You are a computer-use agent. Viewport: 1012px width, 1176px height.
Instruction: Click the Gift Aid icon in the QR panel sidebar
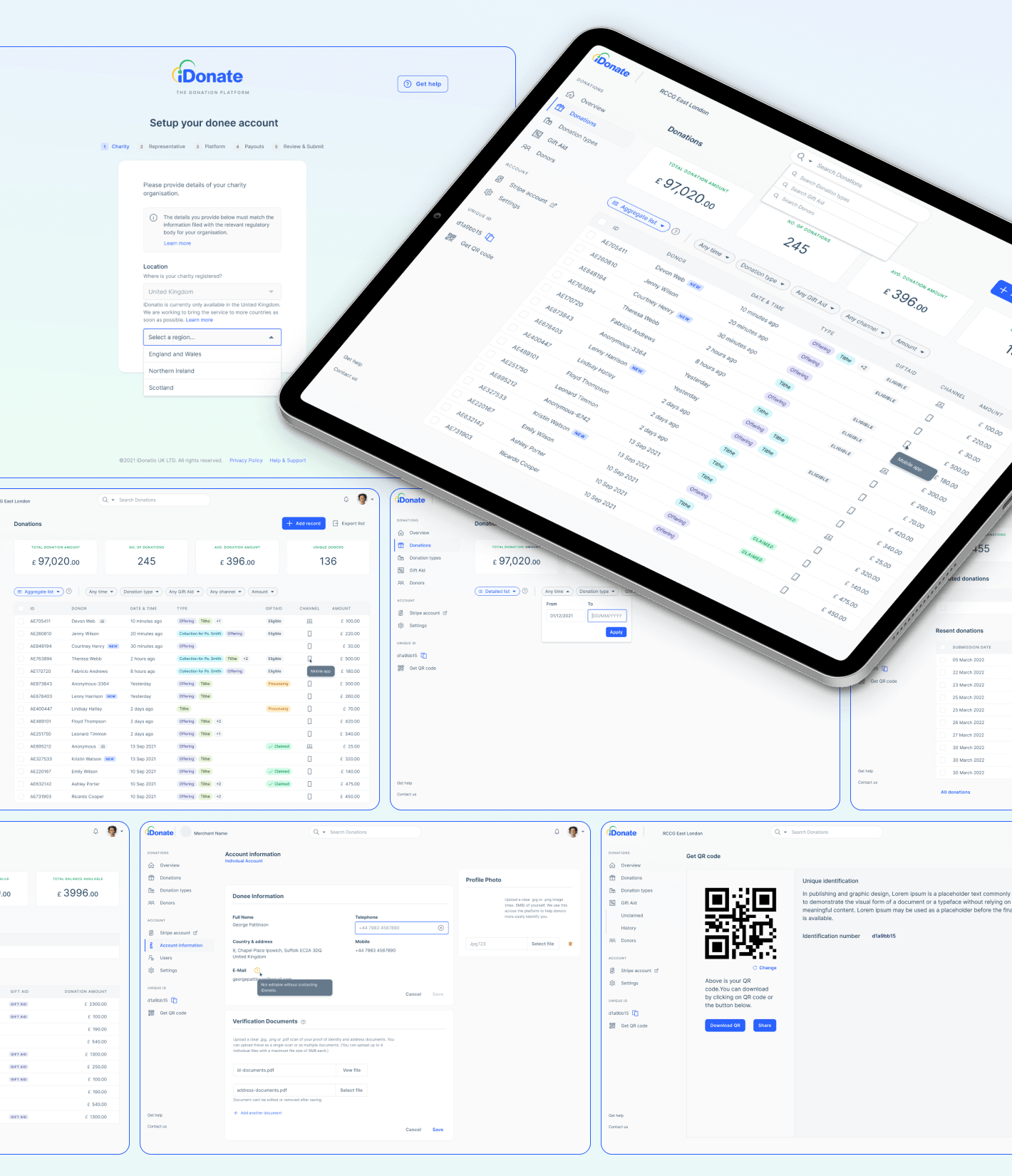pyautogui.click(x=612, y=903)
